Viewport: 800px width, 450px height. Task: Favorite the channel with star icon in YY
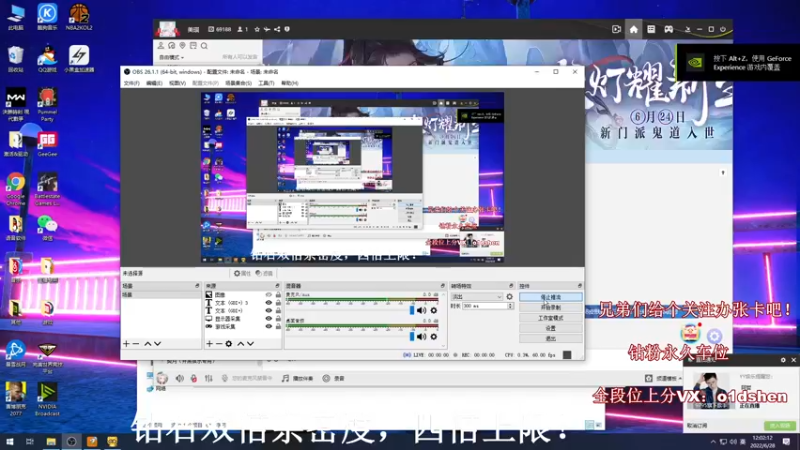coord(257,29)
